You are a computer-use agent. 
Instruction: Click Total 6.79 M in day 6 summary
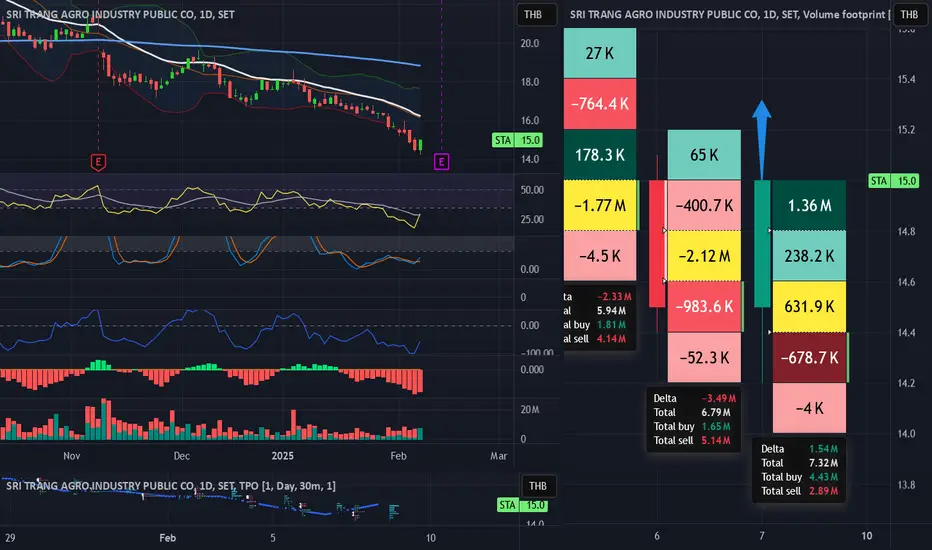tap(694, 412)
